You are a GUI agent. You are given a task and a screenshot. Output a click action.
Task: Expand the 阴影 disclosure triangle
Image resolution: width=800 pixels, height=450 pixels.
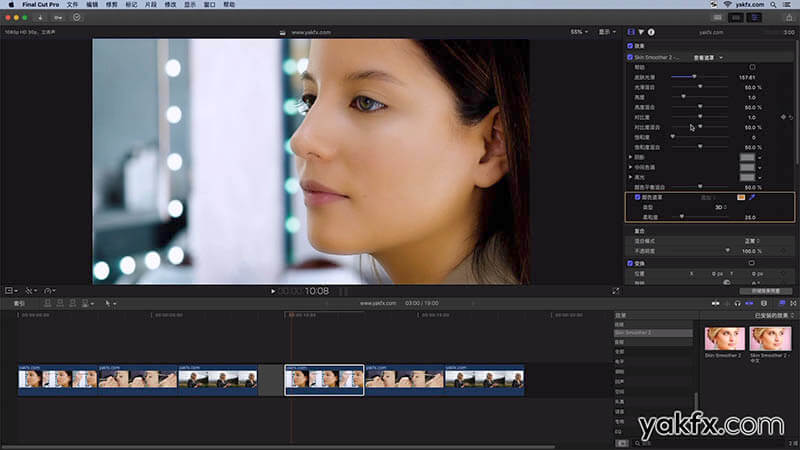click(x=630, y=157)
